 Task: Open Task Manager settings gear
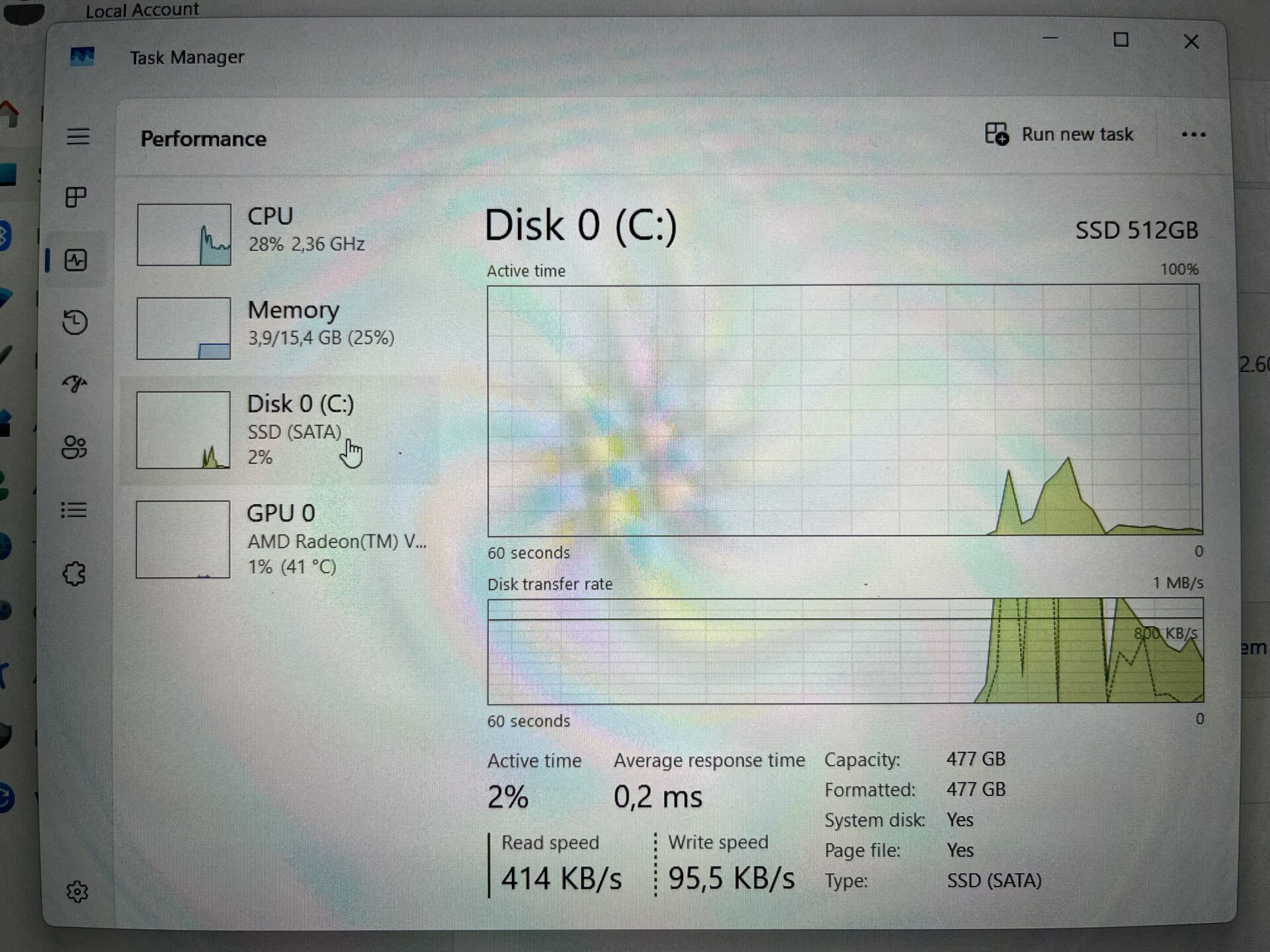[77, 892]
